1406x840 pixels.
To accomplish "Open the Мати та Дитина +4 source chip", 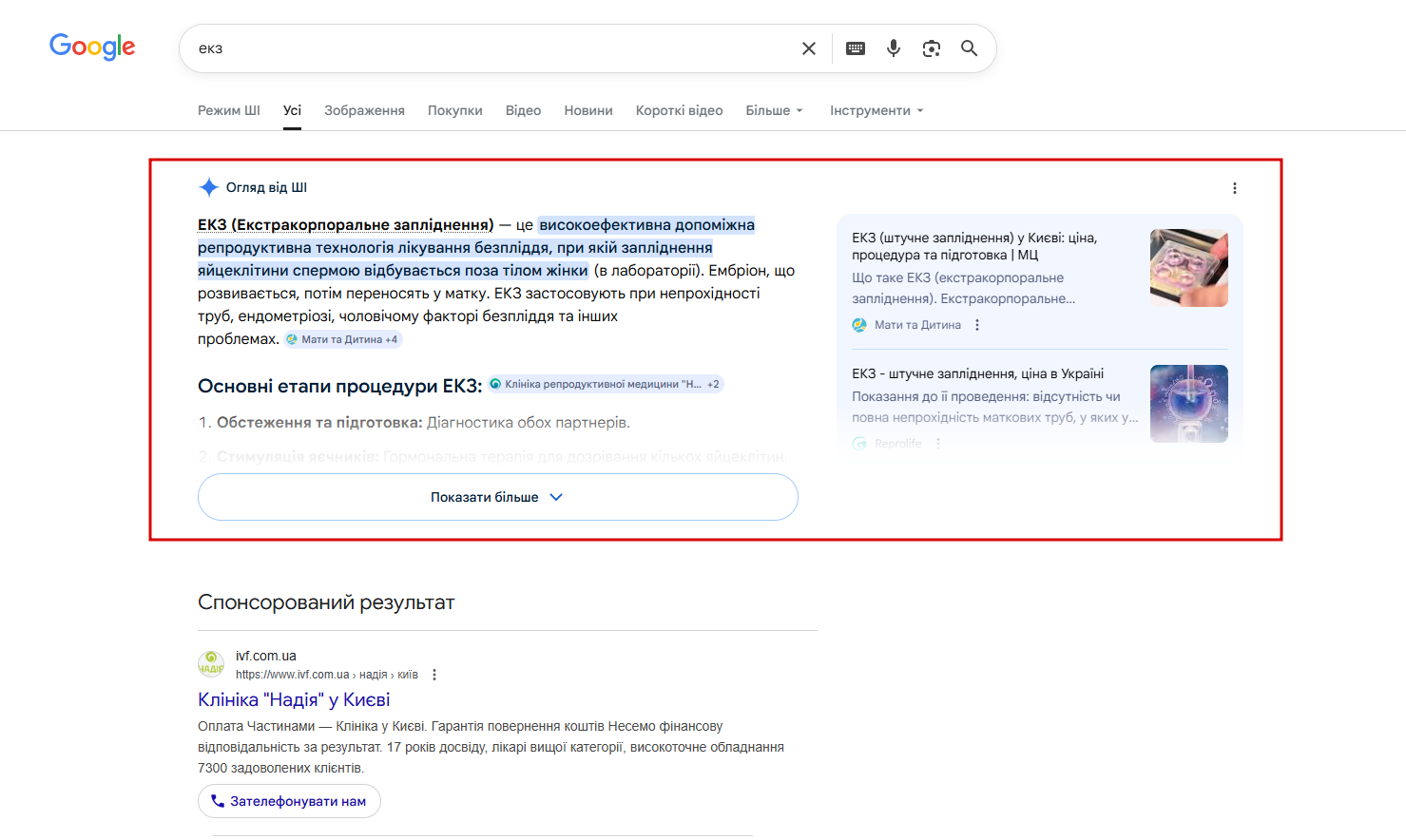I will click(343, 339).
